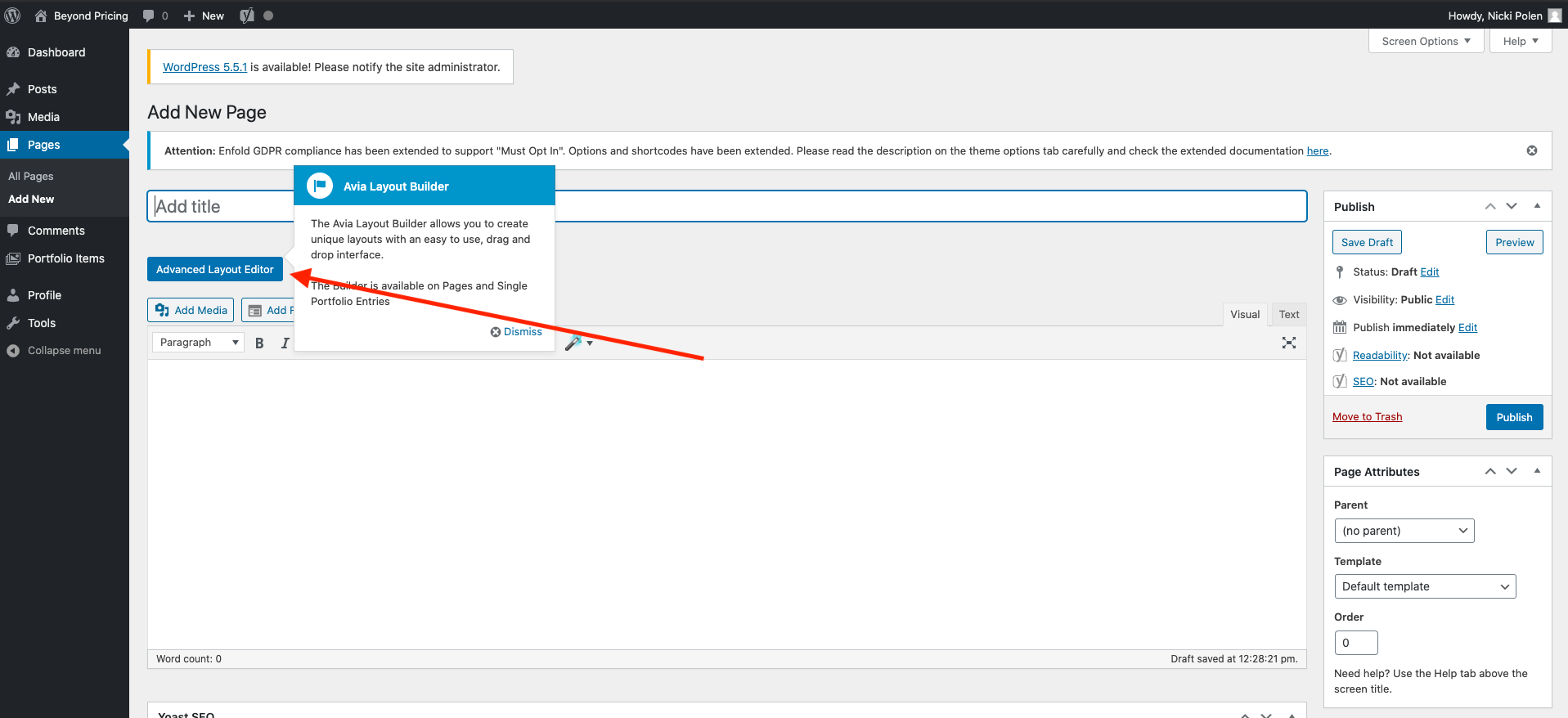
Task: Switch to the Text editor tab
Action: click(1289, 314)
